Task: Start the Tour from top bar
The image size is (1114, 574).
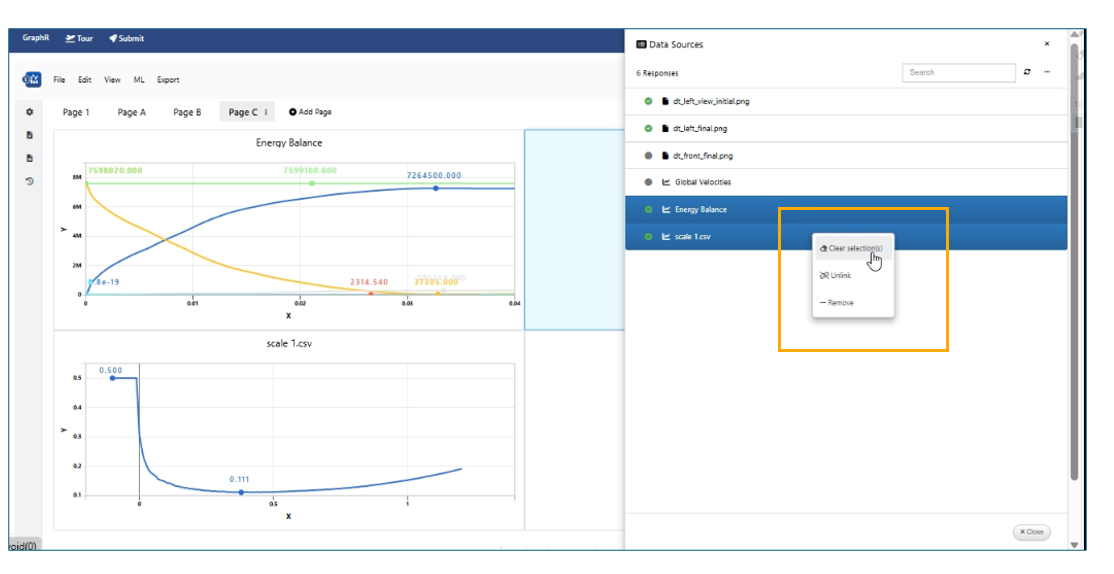Action: tap(79, 38)
